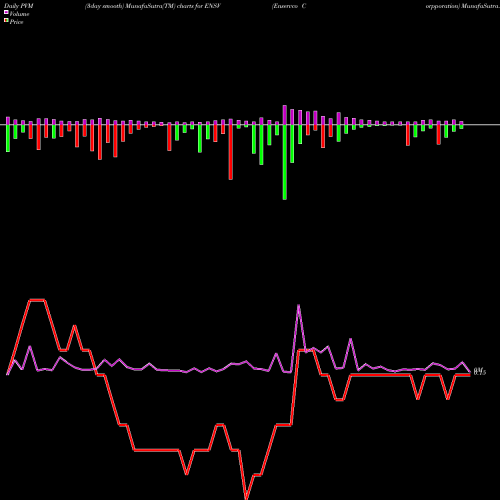Click the 'Daily PVM' chart title
This screenshot has height=500, width=500.
point(19,6)
